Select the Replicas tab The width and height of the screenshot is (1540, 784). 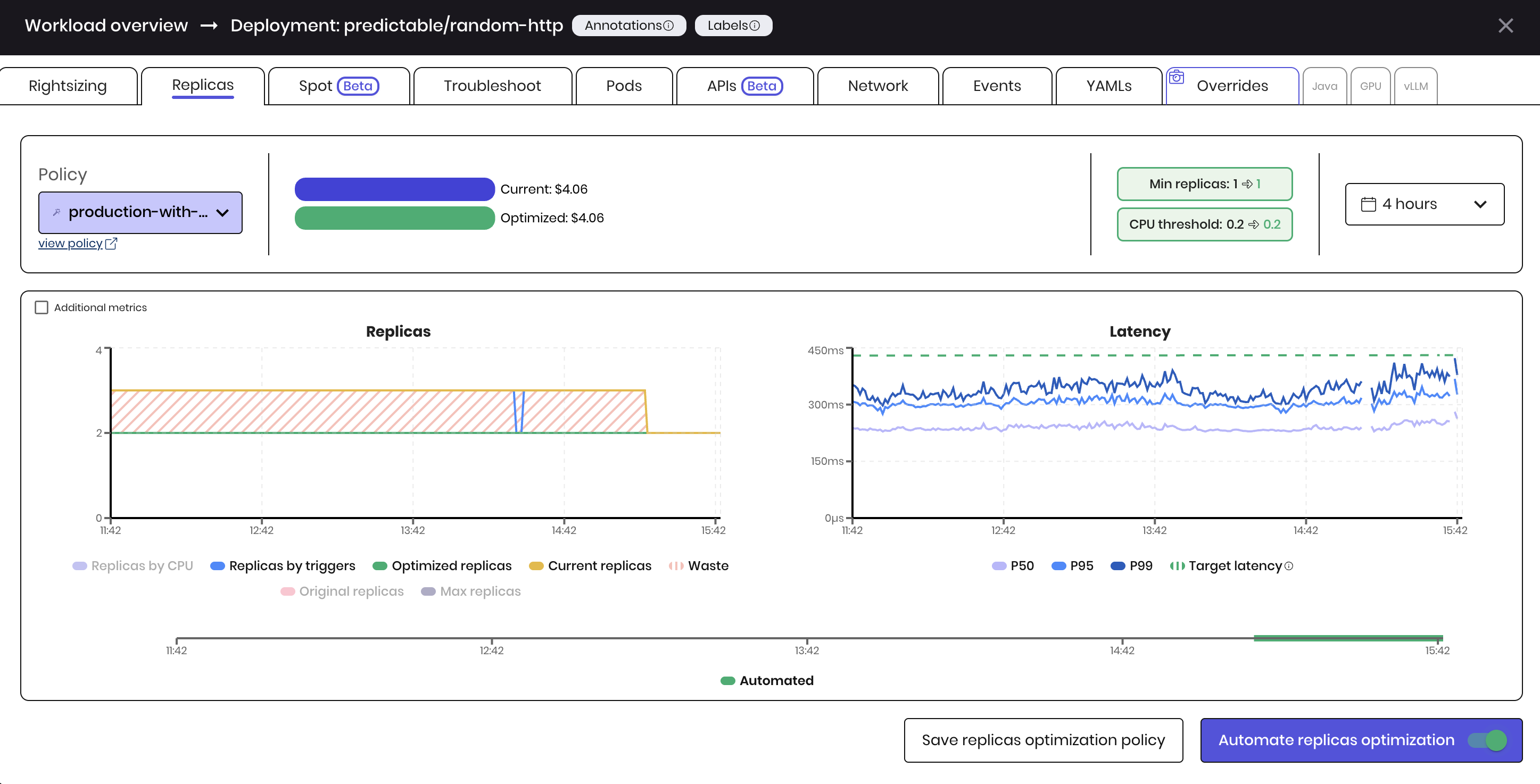coord(203,86)
